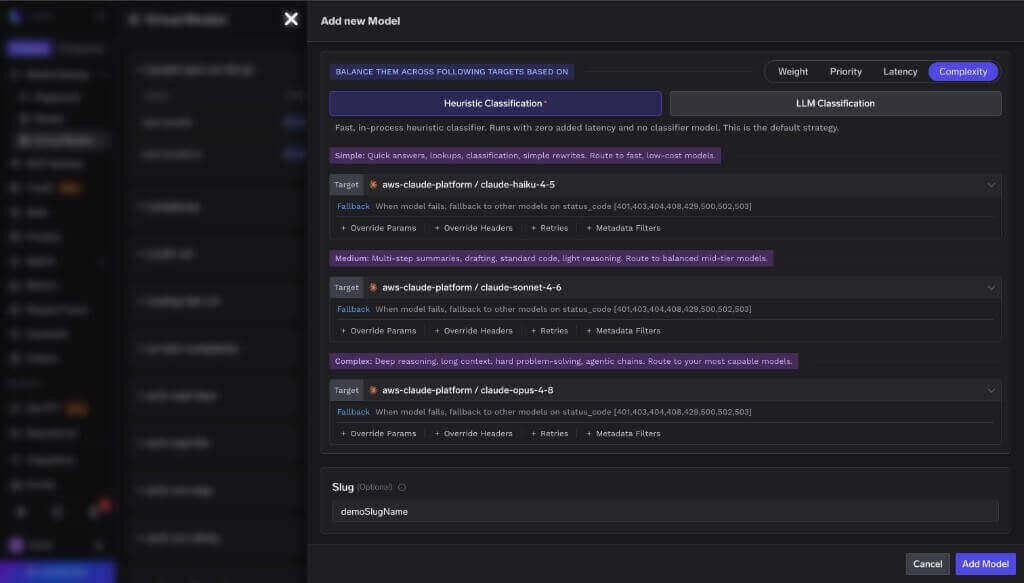Click the provider icon beside claude-haiku-4-5
Image resolution: width=1024 pixels, height=583 pixels.
tap(373, 185)
